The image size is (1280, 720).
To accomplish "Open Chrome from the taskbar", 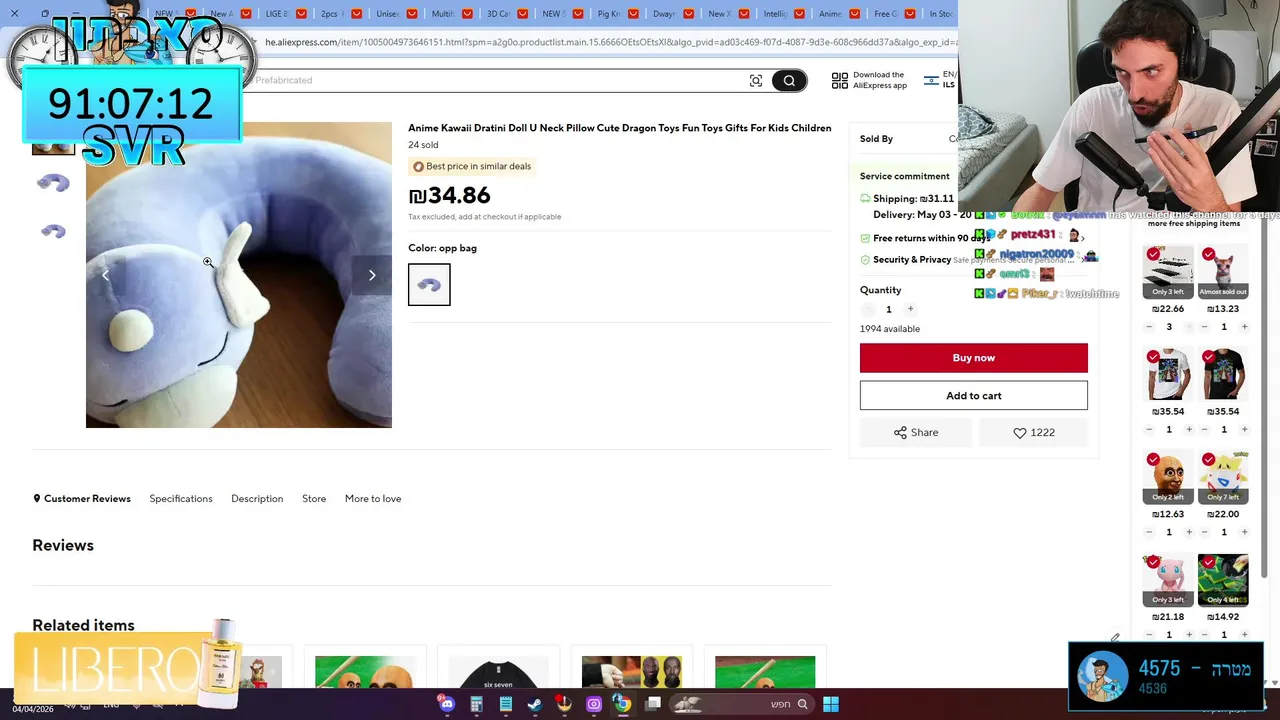I will coord(623,704).
